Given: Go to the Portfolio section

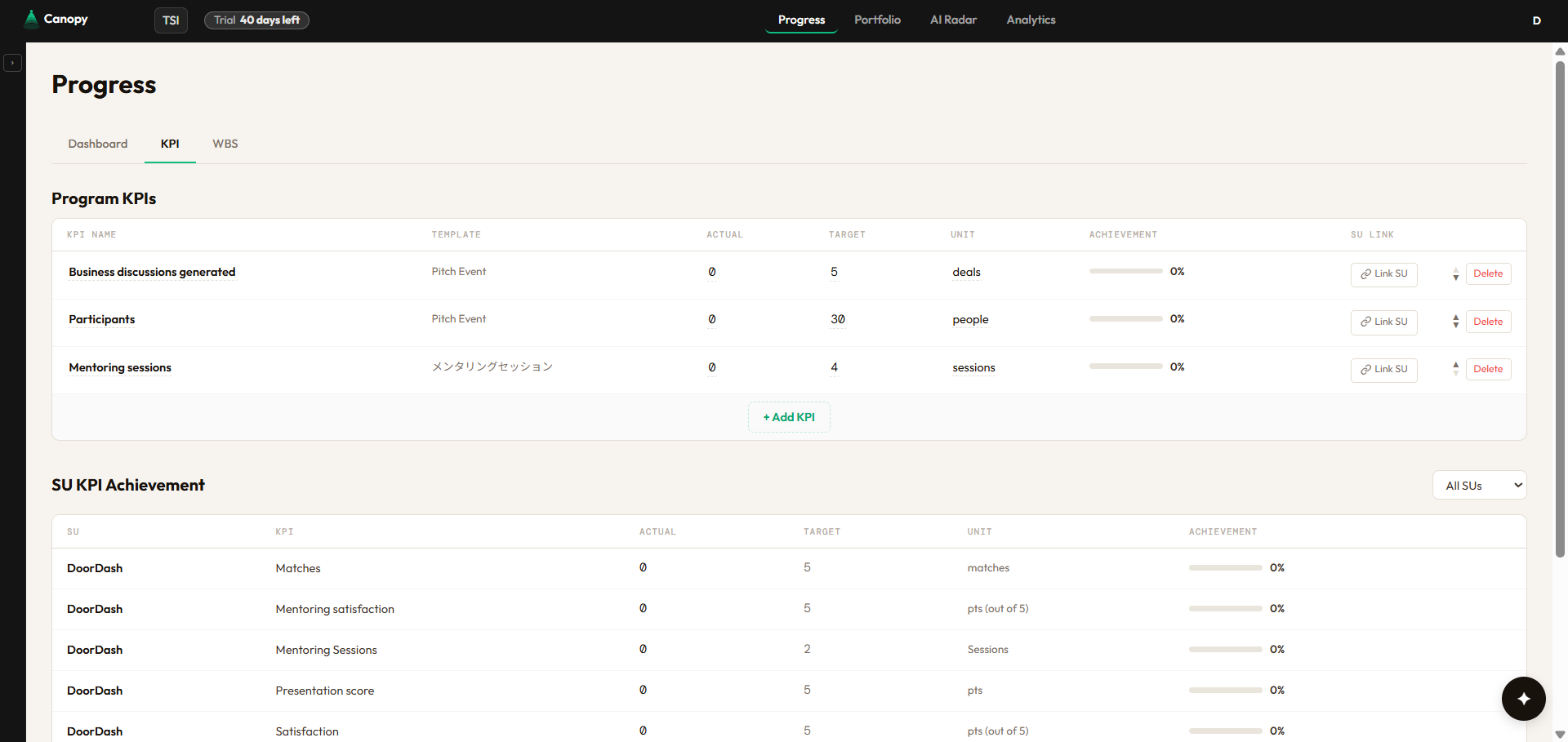Looking at the screenshot, I should coord(877,20).
